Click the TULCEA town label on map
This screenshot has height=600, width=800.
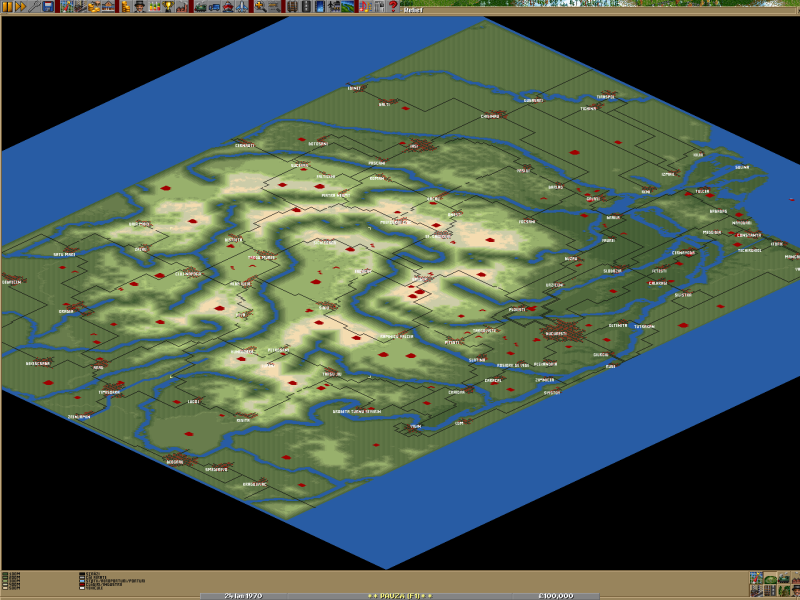(x=703, y=191)
